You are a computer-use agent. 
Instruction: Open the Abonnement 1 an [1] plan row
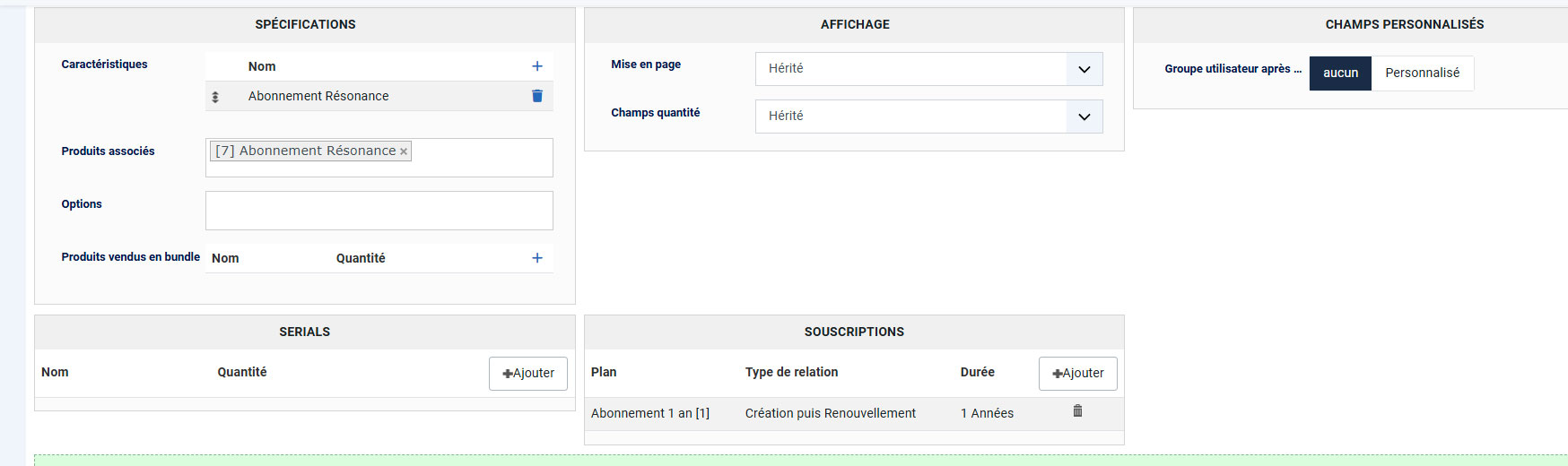[649, 413]
